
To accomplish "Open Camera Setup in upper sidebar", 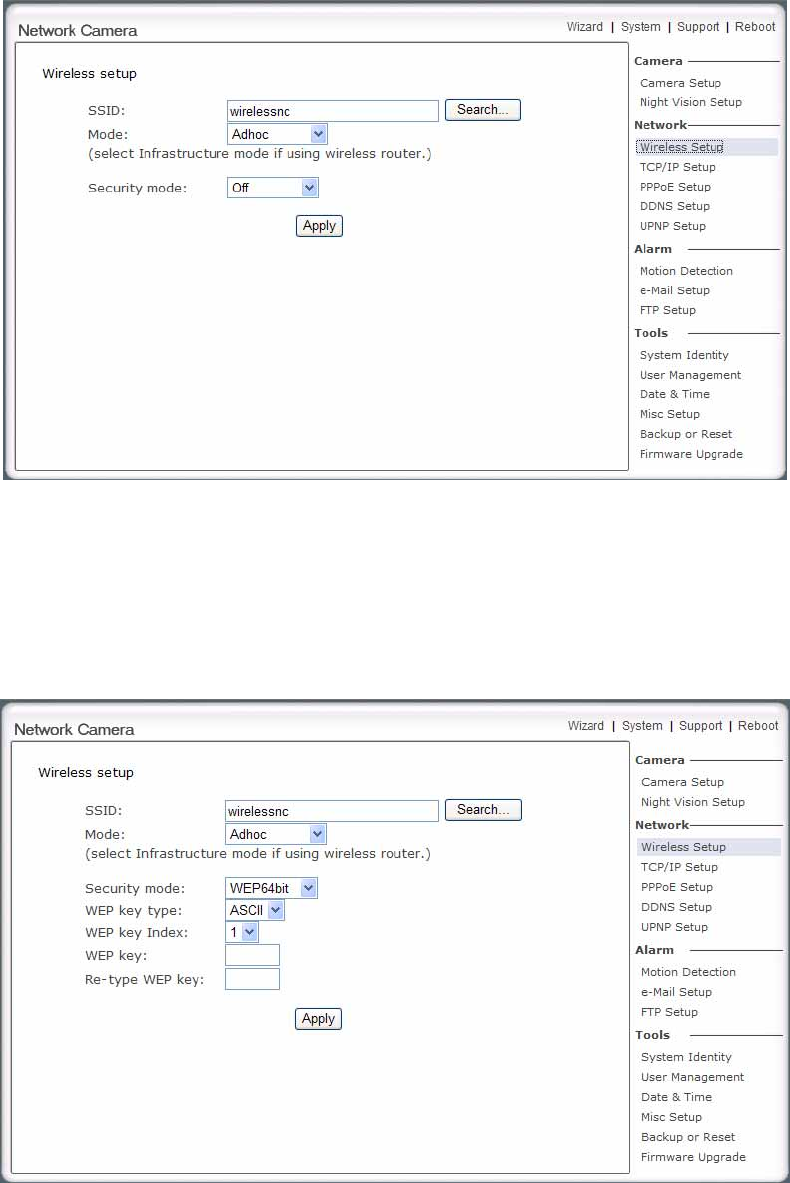I will tap(681, 83).
